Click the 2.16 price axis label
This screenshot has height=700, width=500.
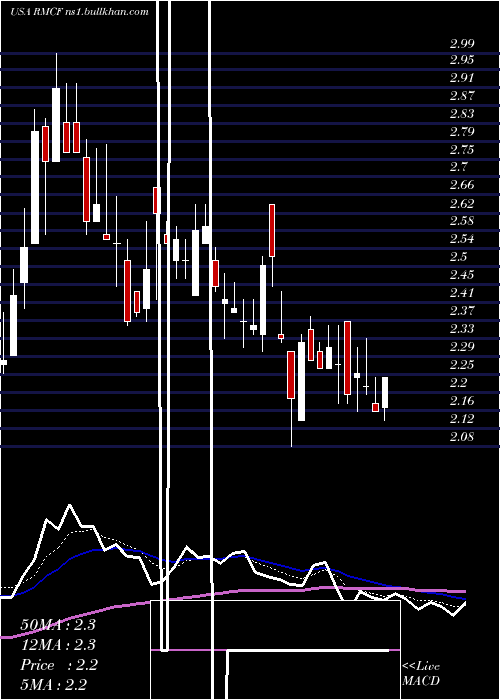(462, 400)
